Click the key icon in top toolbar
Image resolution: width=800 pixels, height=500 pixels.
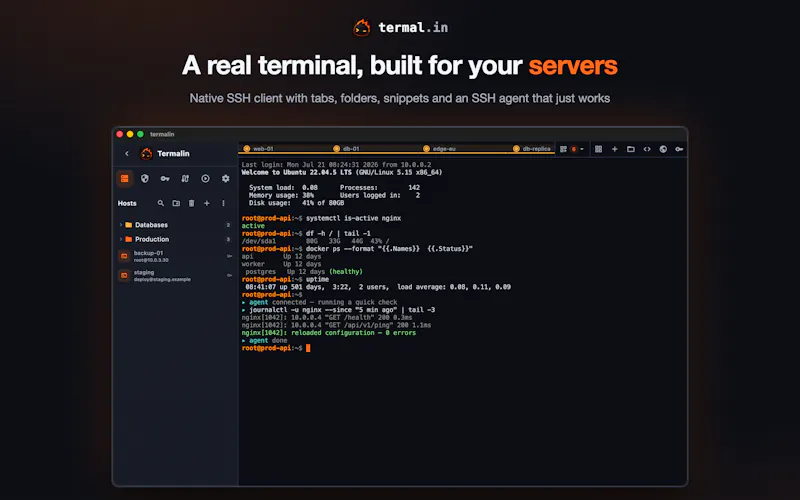pos(679,149)
